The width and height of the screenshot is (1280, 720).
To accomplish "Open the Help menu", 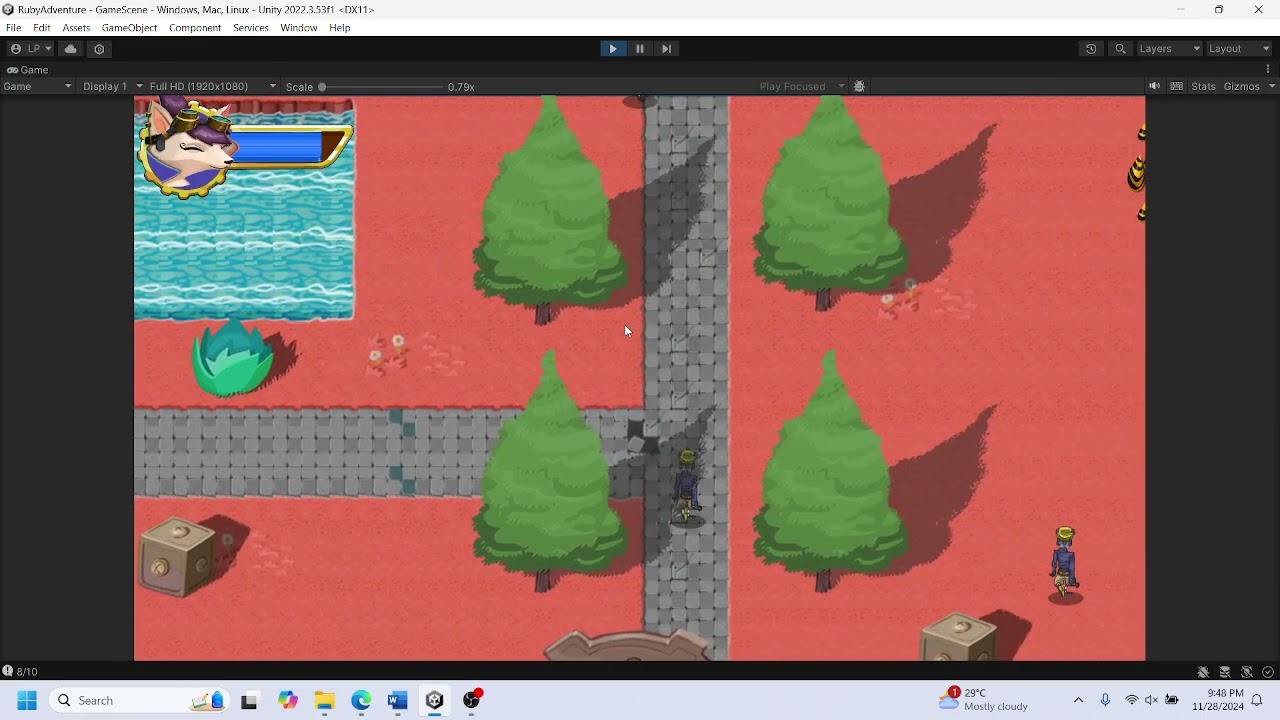I will pos(340,28).
